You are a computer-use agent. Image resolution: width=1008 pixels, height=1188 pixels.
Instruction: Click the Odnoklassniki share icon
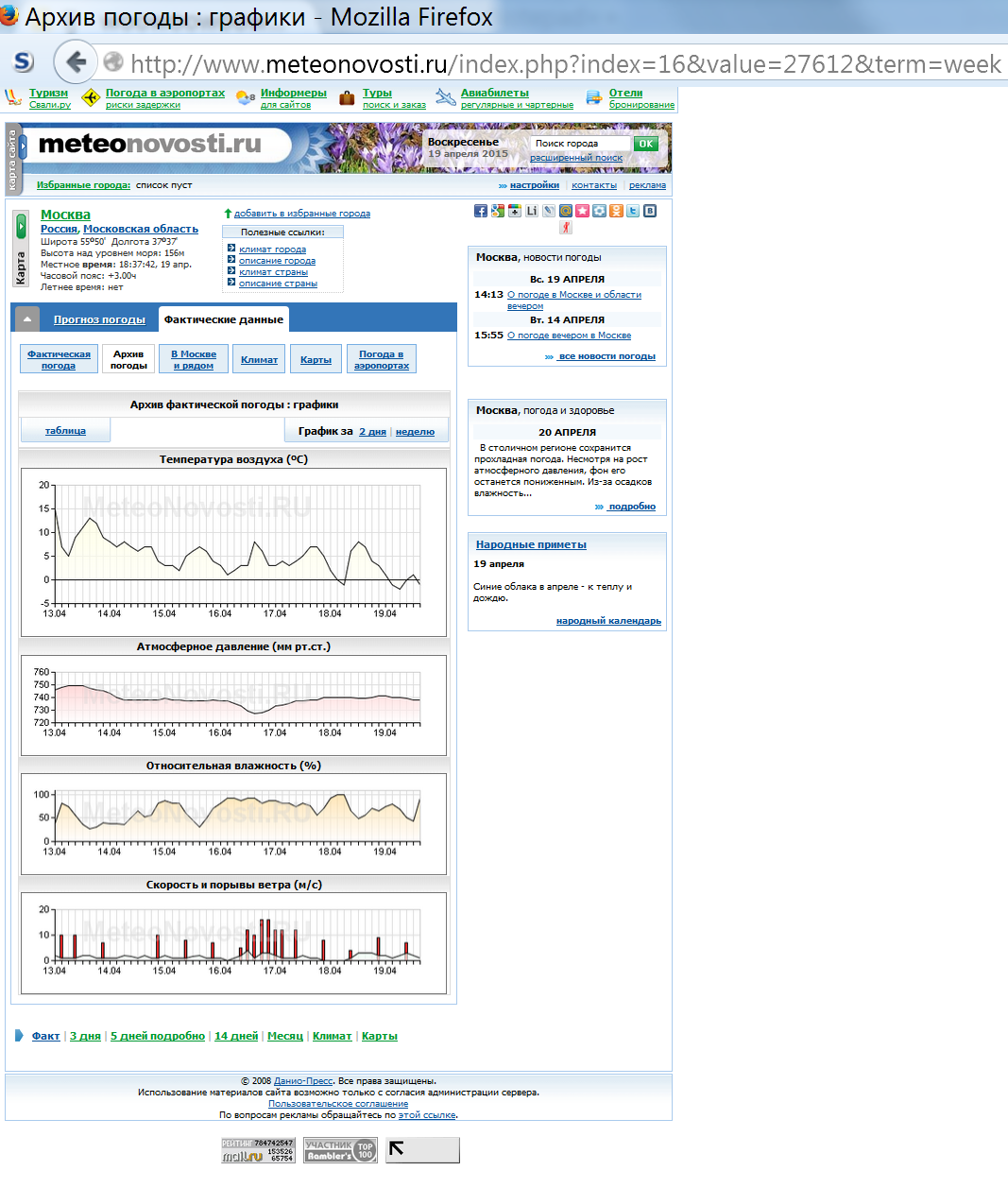(616, 211)
